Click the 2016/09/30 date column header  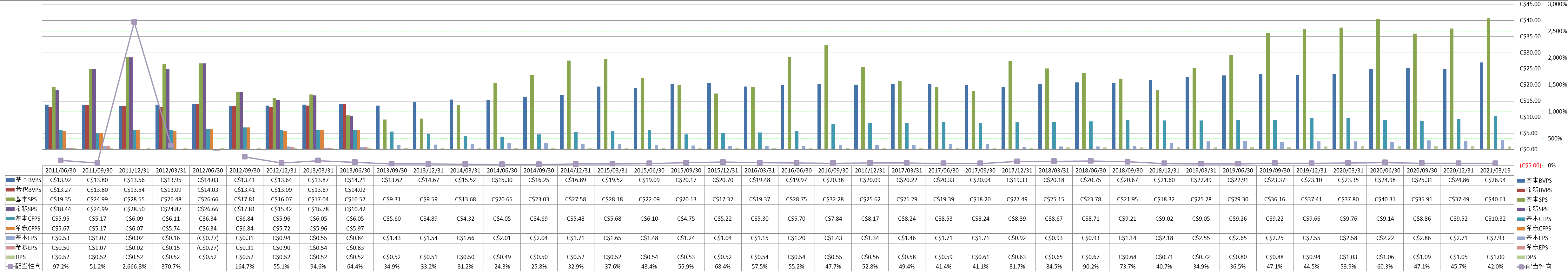(x=833, y=170)
